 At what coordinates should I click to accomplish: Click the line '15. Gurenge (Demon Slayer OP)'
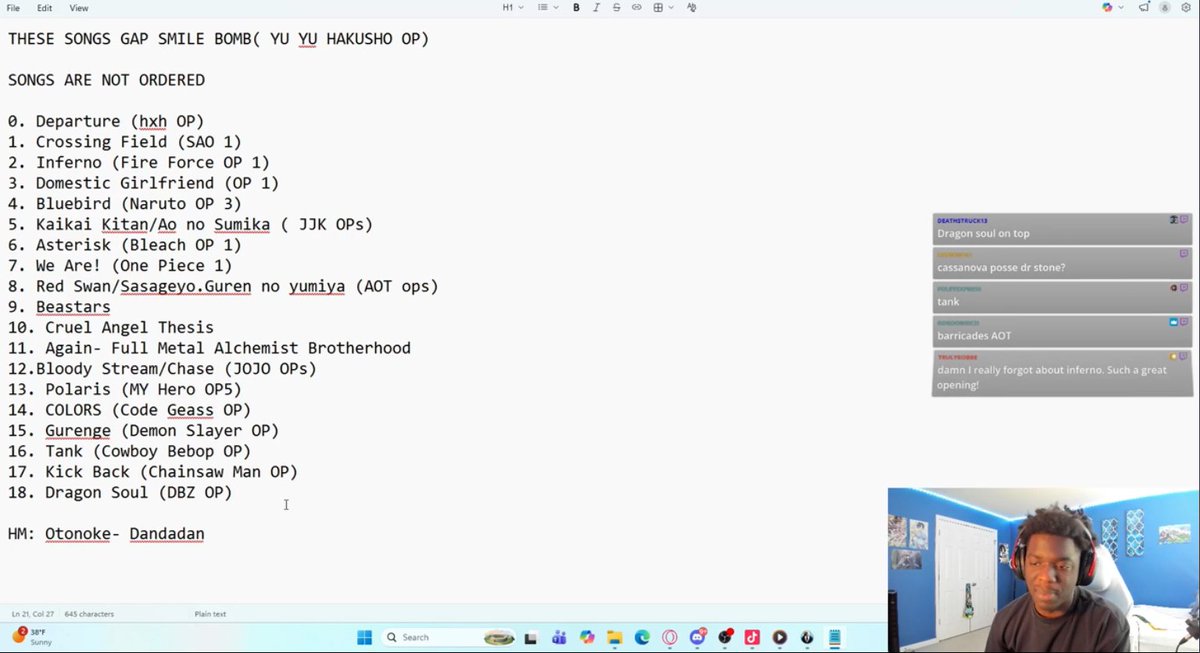[x=143, y=431]
